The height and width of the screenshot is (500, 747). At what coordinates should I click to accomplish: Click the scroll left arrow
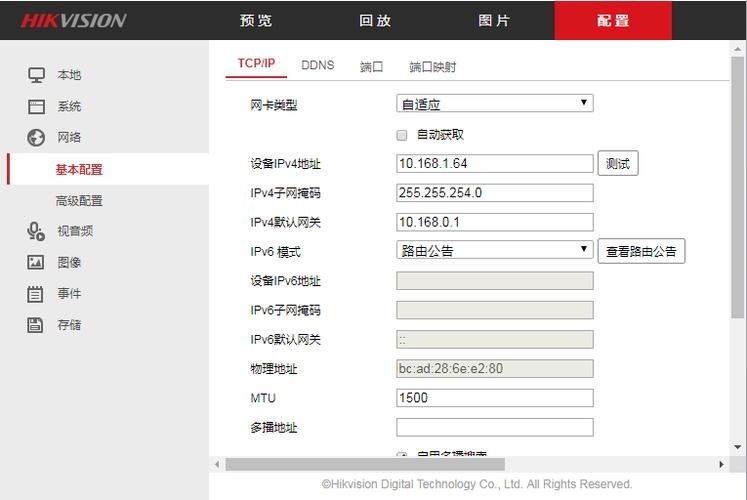[217, 464]
